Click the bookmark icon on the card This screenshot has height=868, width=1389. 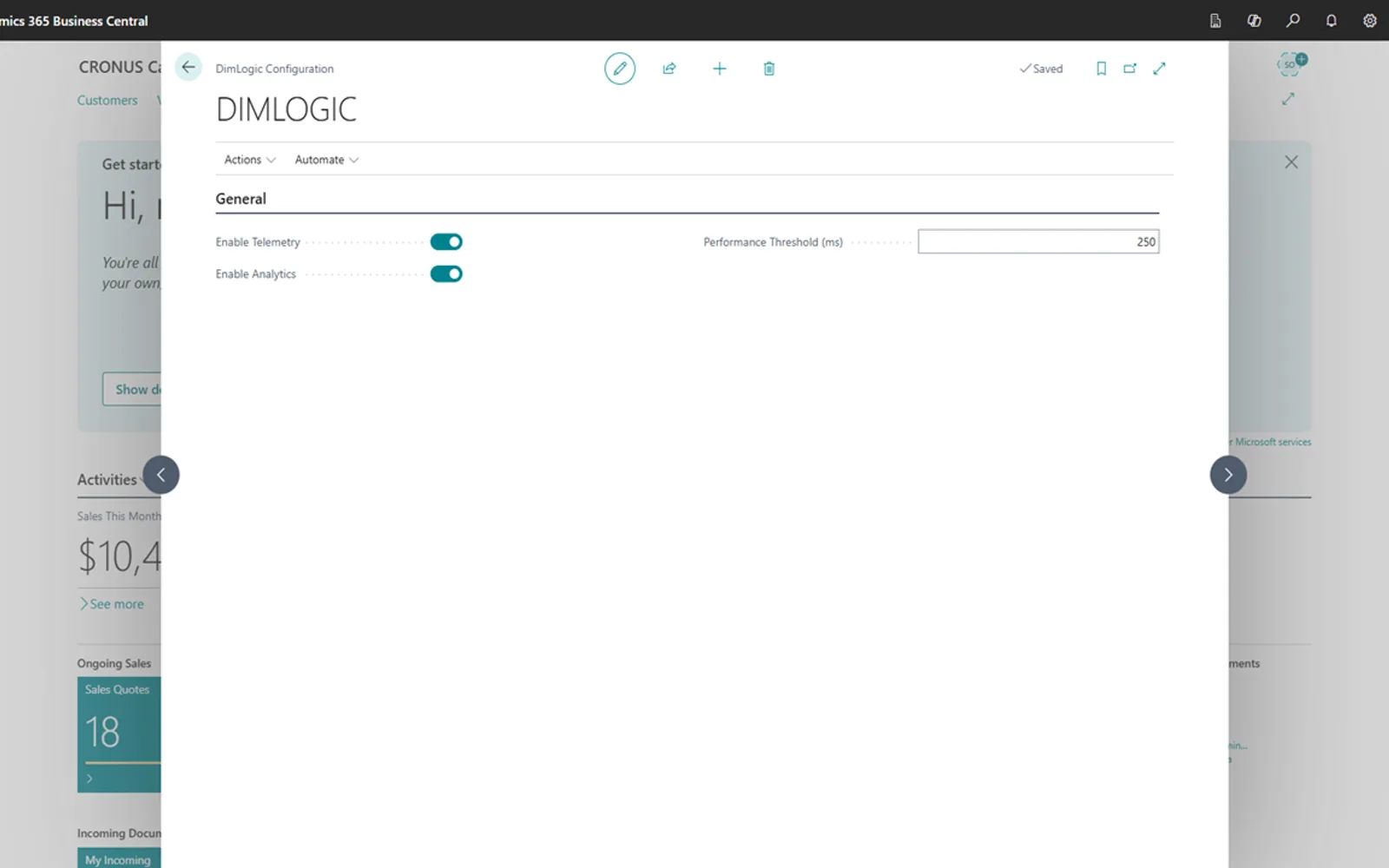[x=1102, y=69]
